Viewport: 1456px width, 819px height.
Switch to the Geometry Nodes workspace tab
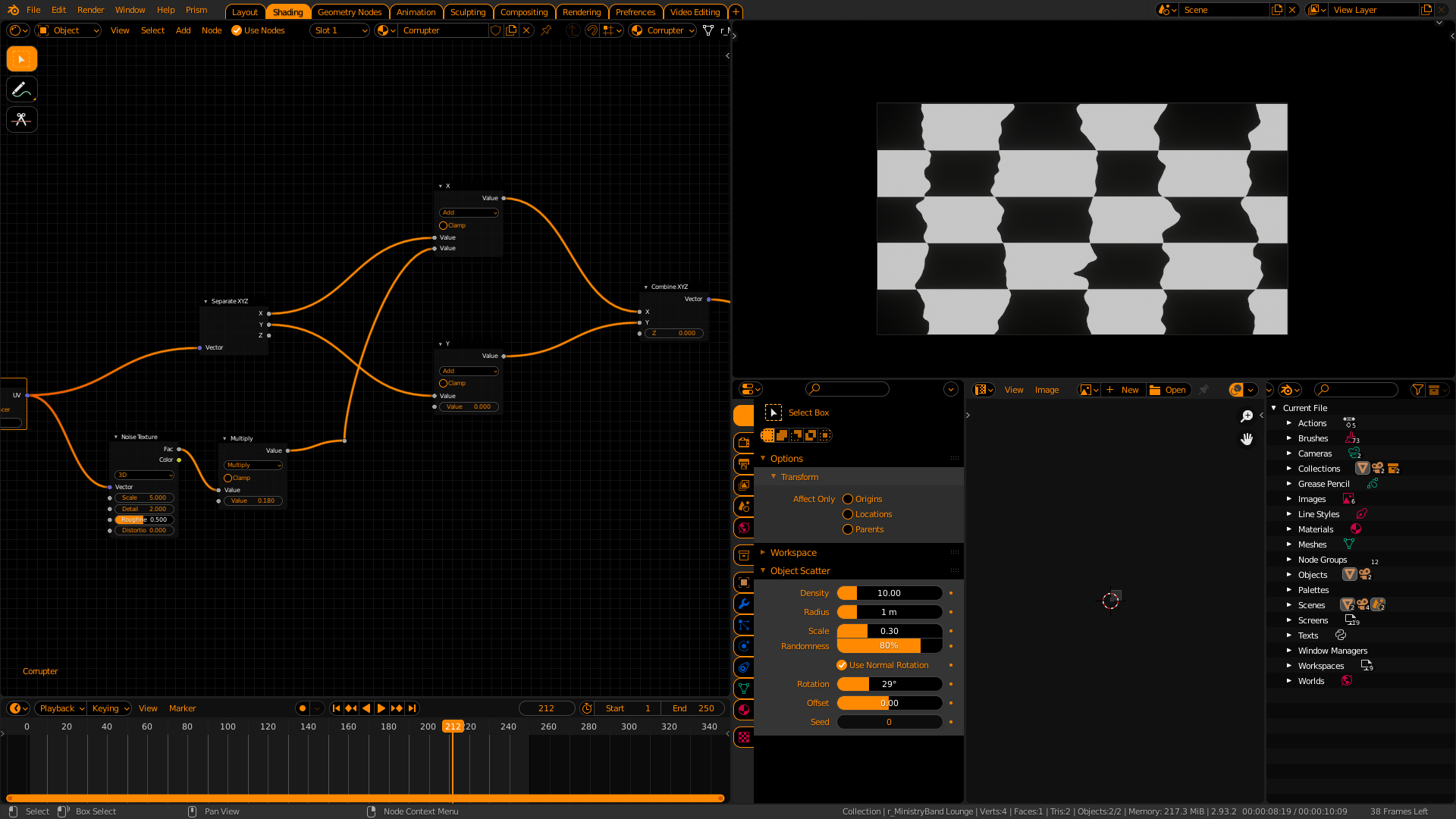[x=350, y=12]
